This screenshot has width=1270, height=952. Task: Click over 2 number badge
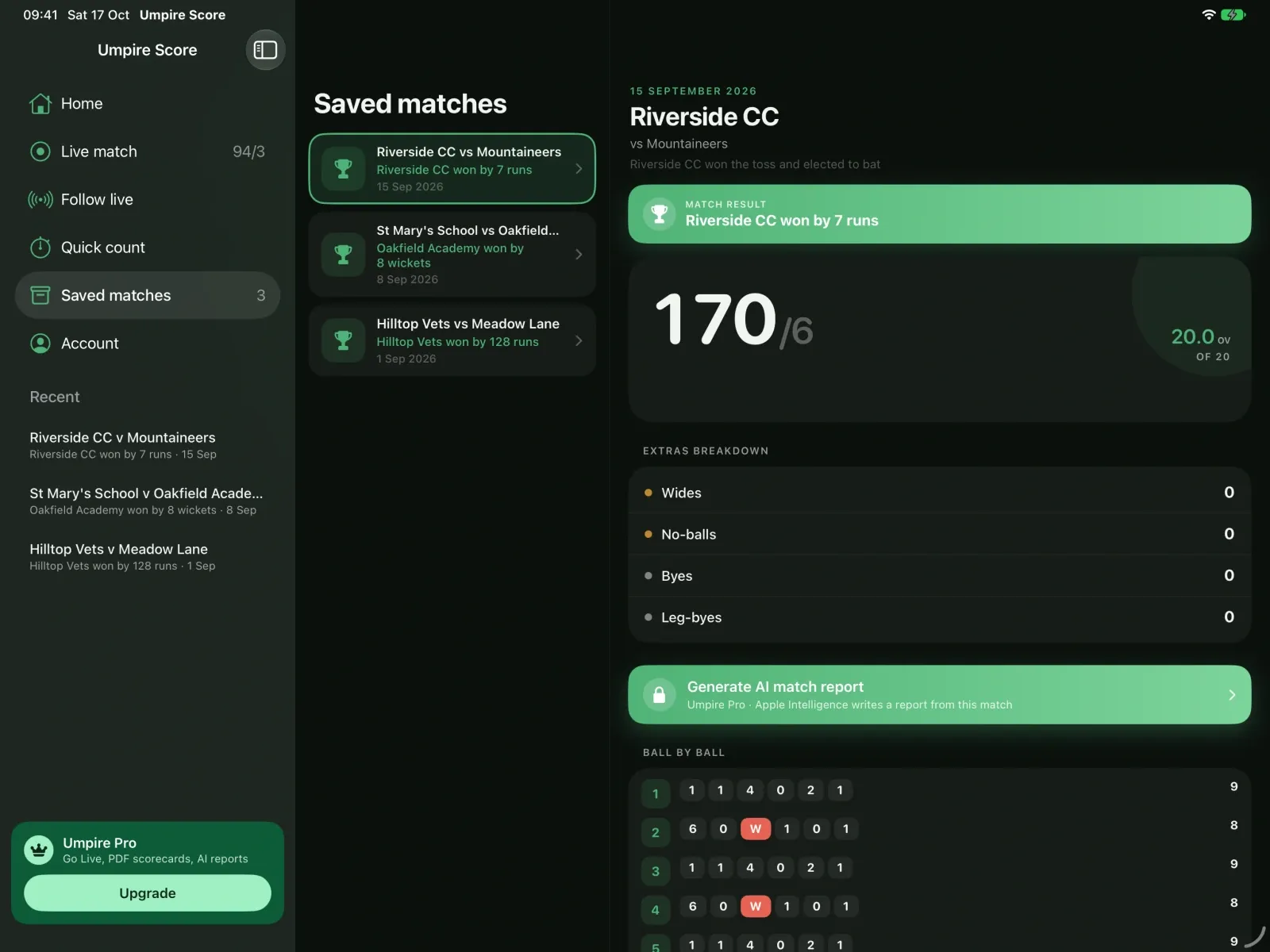[x=656, y=832]
